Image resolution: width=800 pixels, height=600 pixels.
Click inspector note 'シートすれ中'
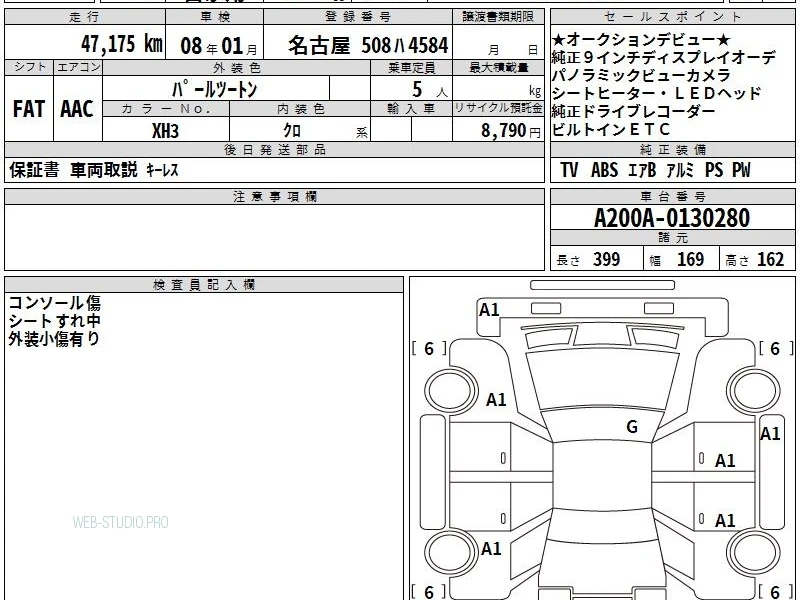click(55, 320)
